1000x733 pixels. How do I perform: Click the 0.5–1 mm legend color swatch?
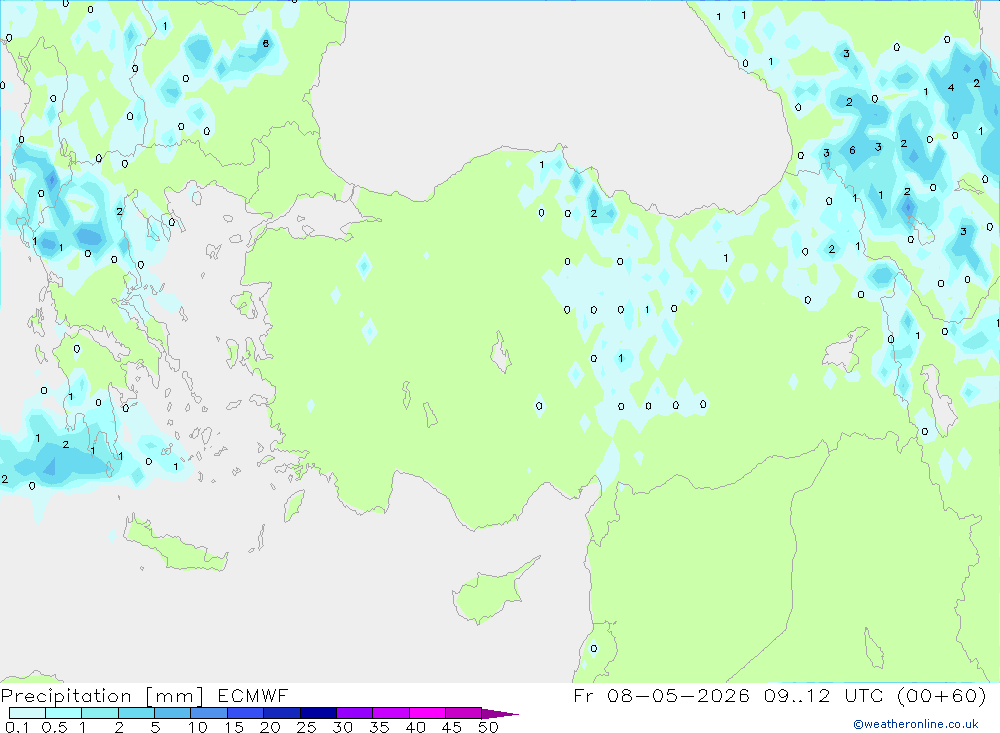pos(64,713)
